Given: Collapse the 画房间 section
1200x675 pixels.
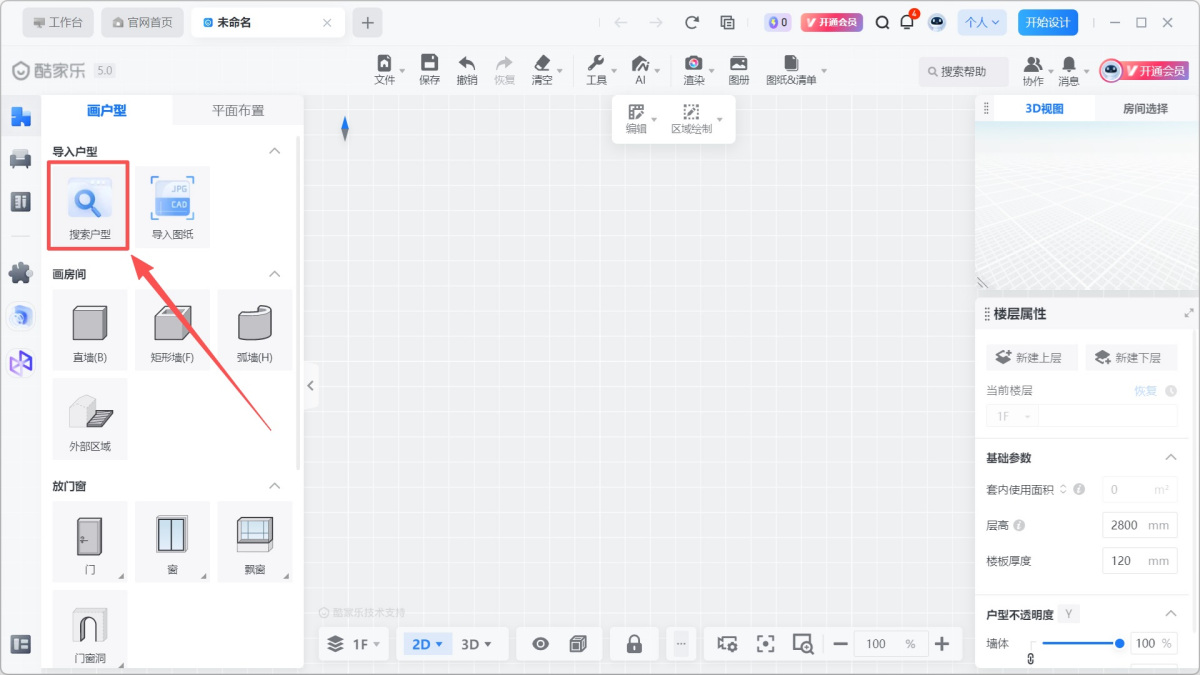Looking at the screenshot, I should (275, 274).
